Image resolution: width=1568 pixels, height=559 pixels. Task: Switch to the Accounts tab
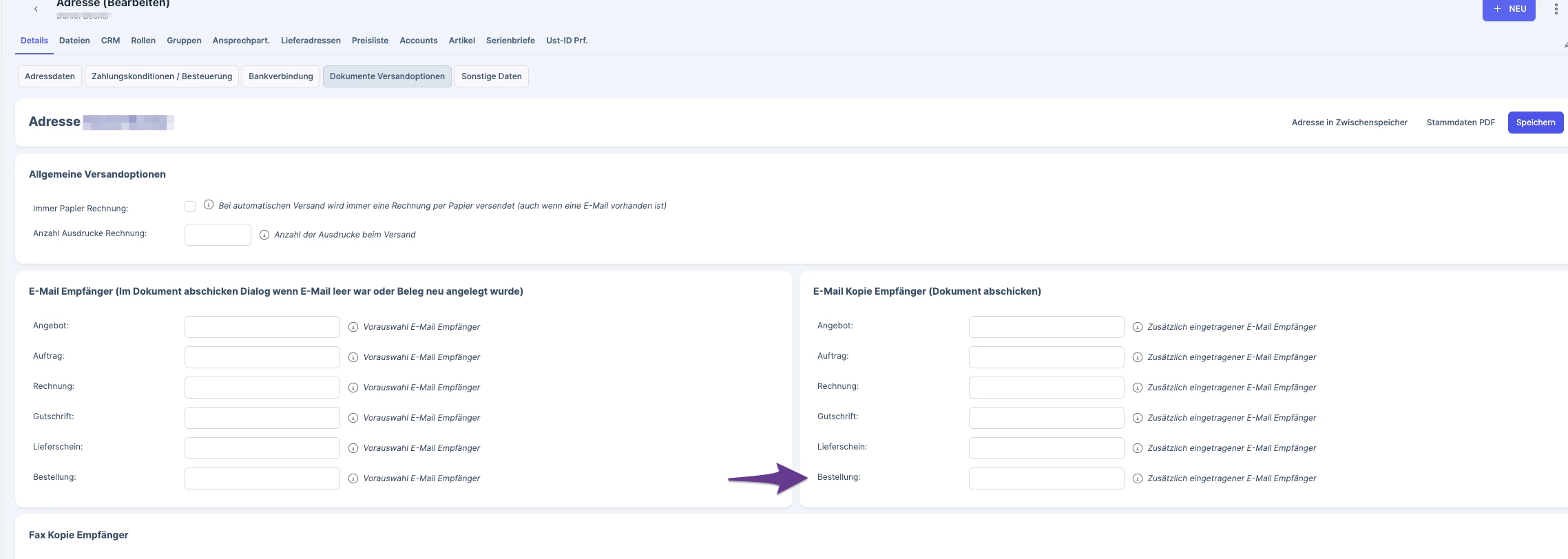pos(419,41)
